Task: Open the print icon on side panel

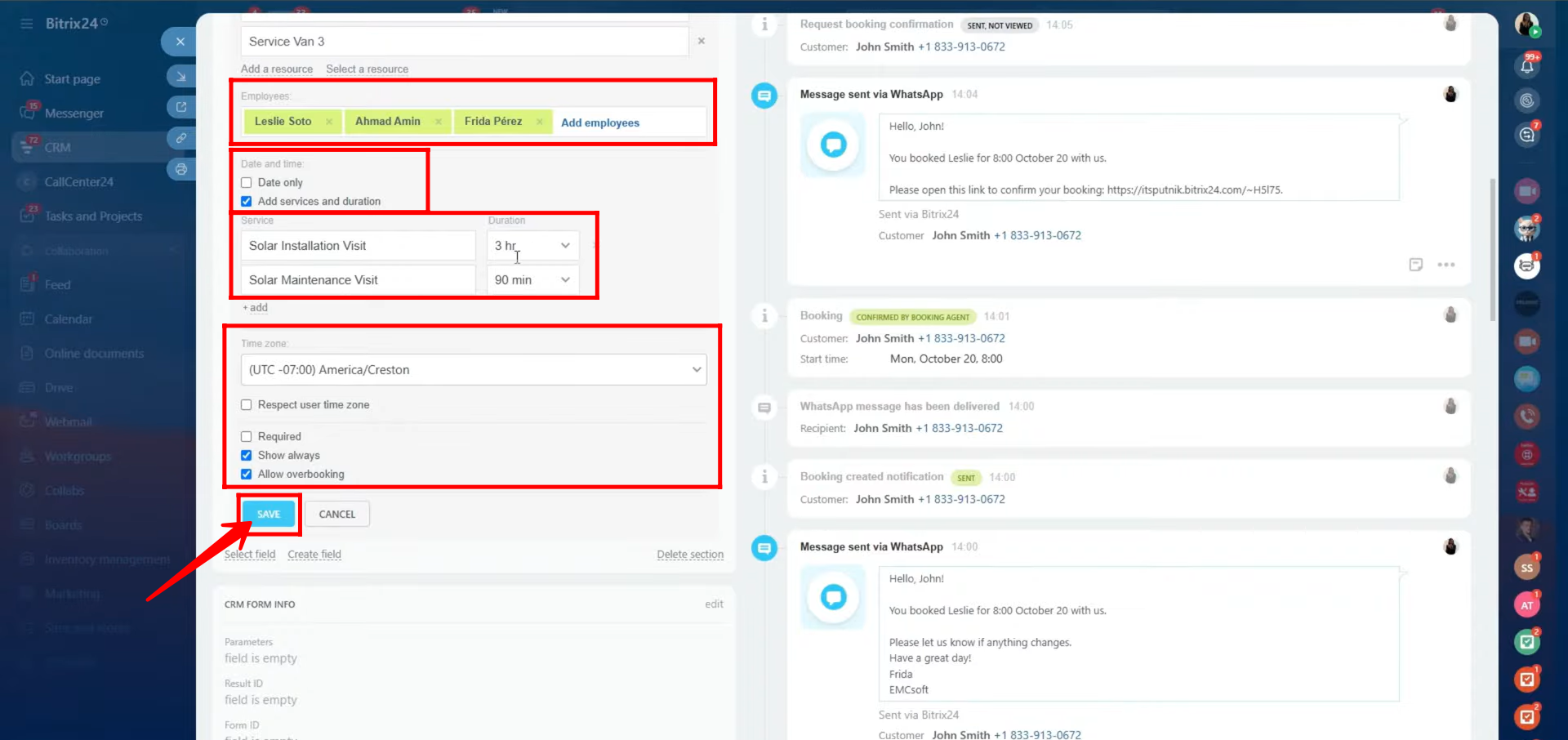Action: point(180,169)
